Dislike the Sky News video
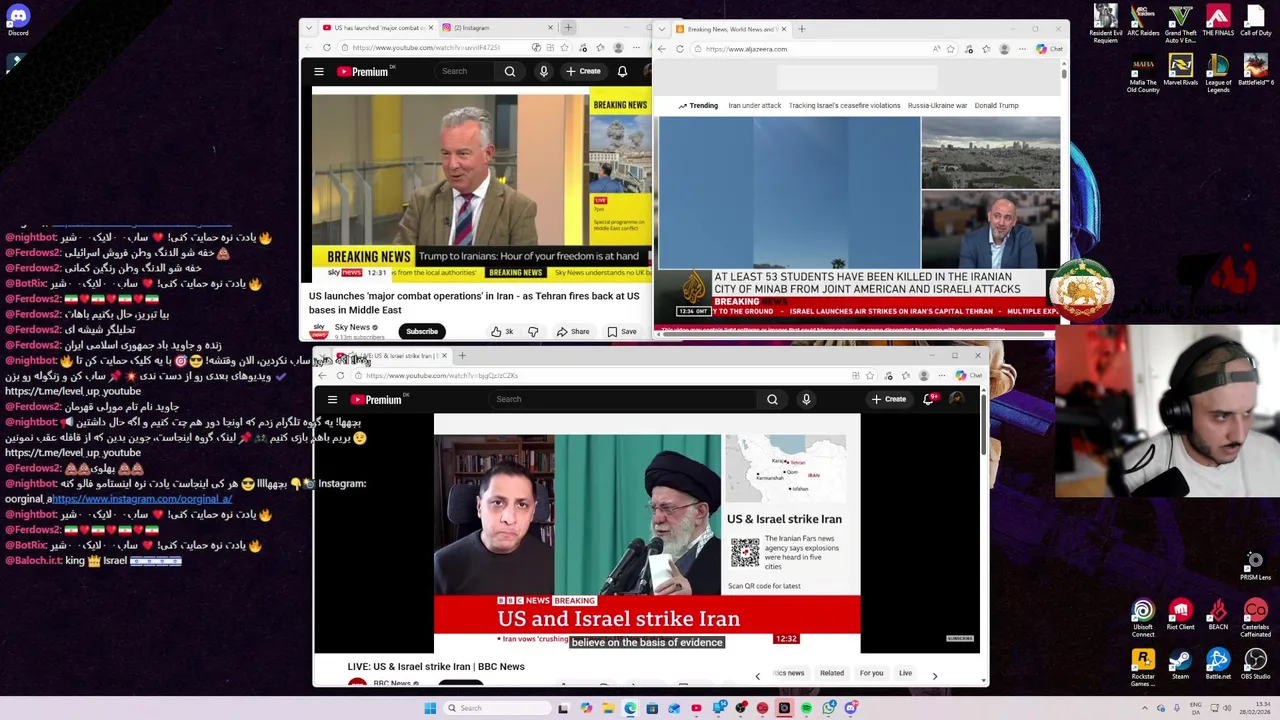Screen dimensions: 1280x720 click(x=533, y=331)
